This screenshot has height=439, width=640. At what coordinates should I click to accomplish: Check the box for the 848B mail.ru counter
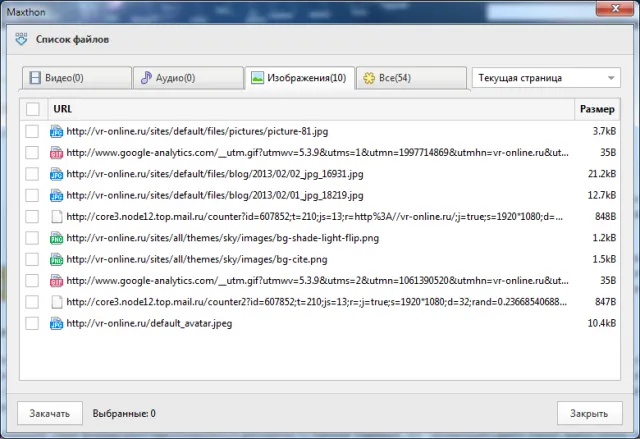(x=32, y=217)
